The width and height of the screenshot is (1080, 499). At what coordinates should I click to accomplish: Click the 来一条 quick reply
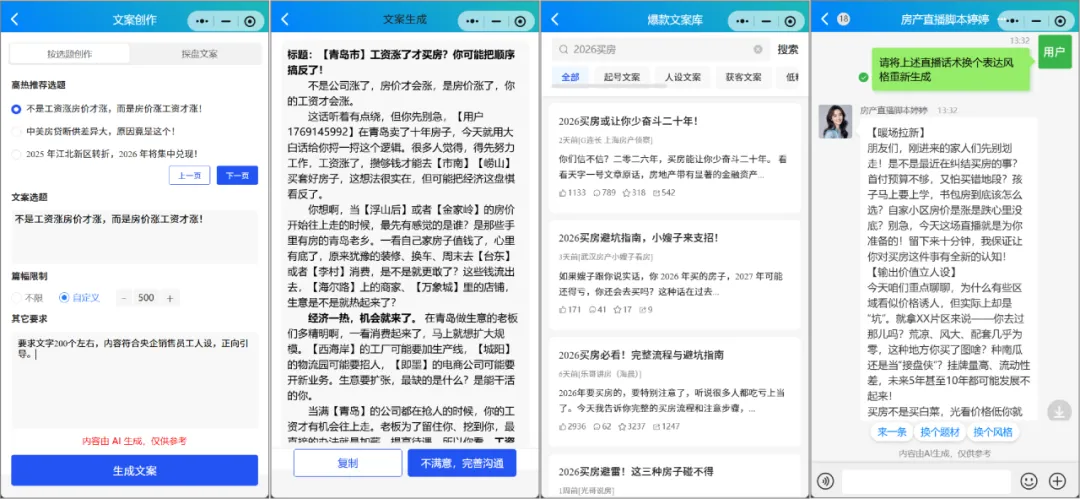click(x=891, y=432)
